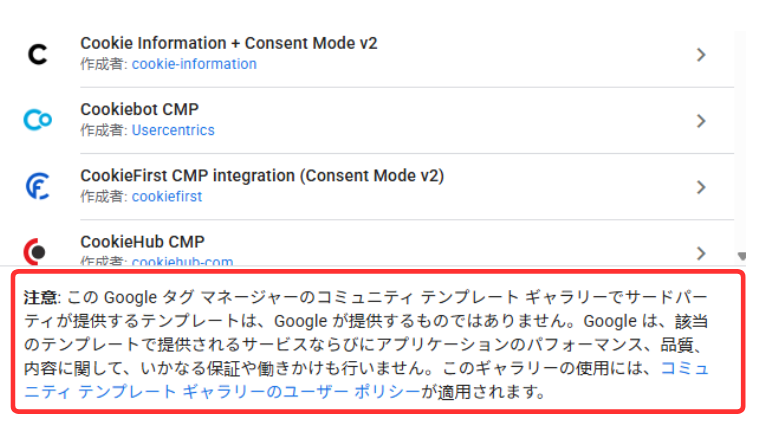Open Cookie Information template via its chevron
Screen dimensions: 761x437
coord(701,55)
